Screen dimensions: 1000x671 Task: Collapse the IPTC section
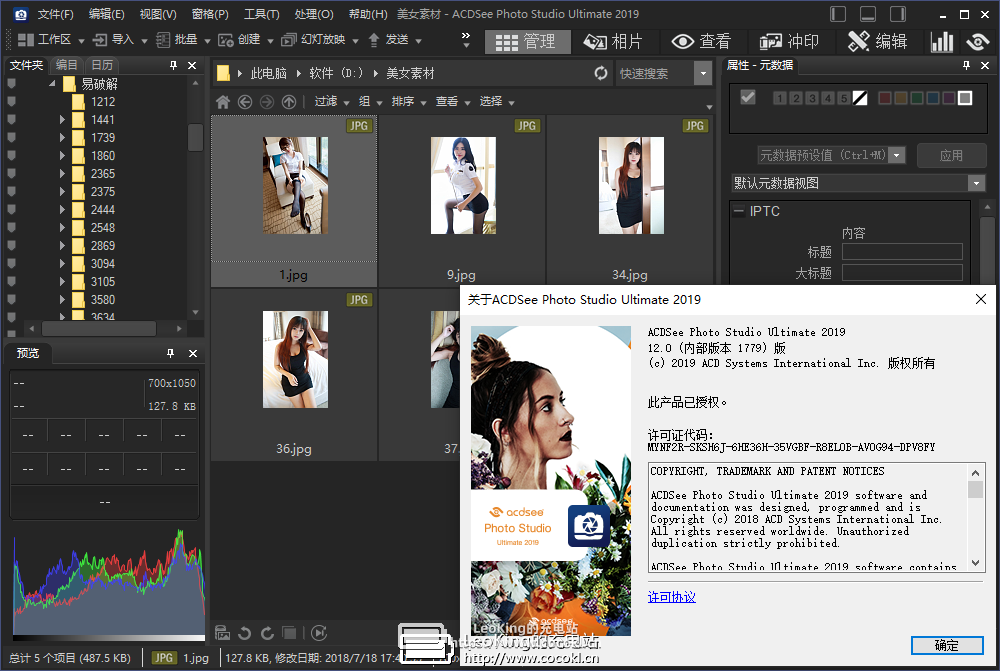(x=739, y=210)
